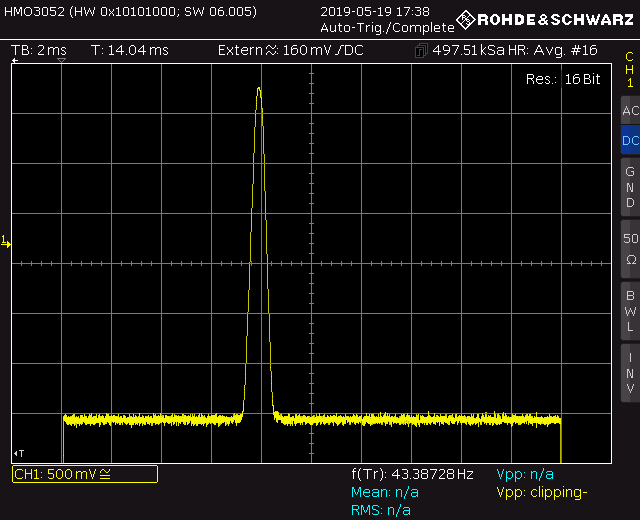Click the trigger T marker at bottom left

(17, 453)
